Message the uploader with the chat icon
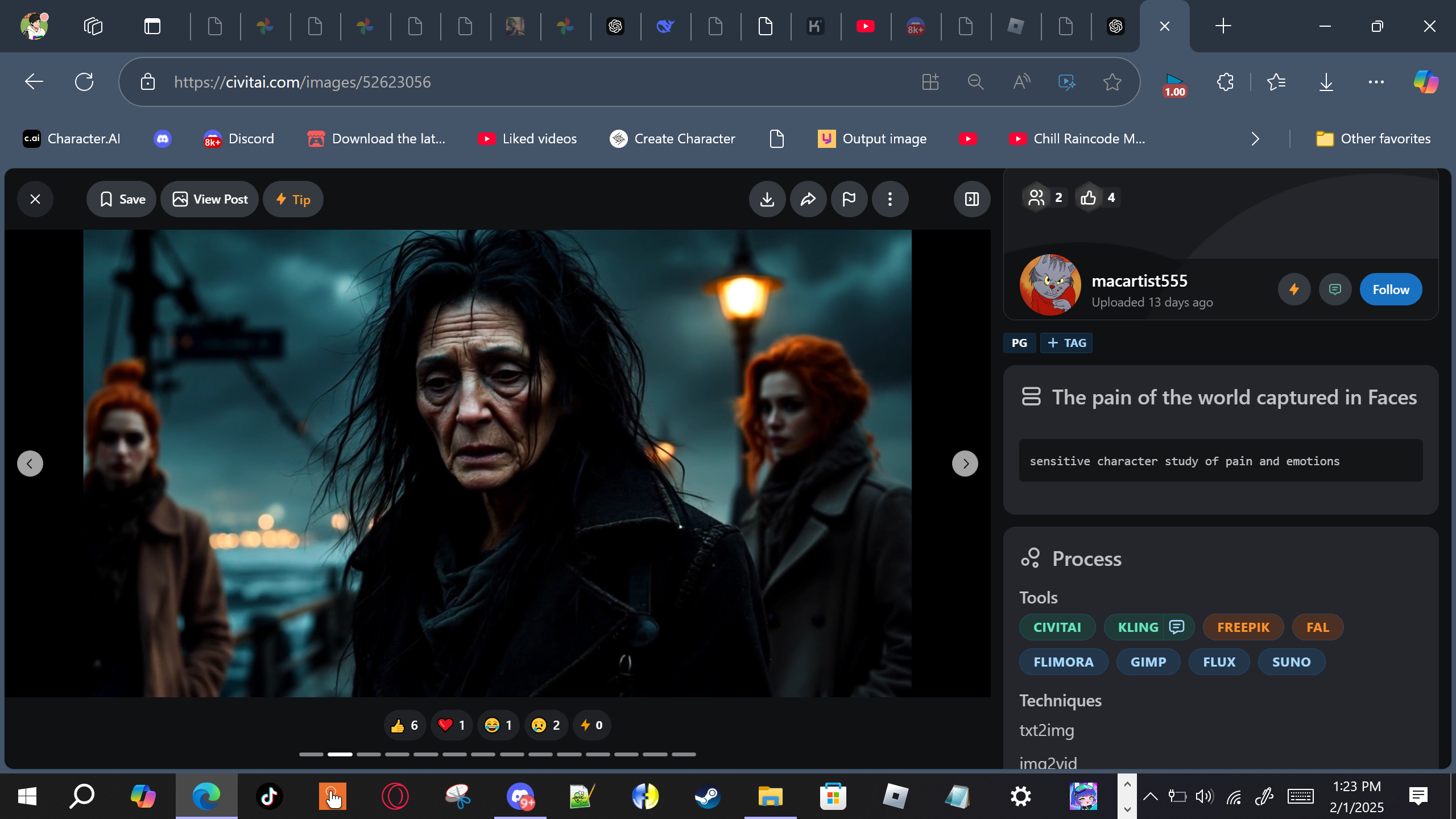Image resolution: width=1456 pixels, height=819 pixels. tap(1335, 289)
